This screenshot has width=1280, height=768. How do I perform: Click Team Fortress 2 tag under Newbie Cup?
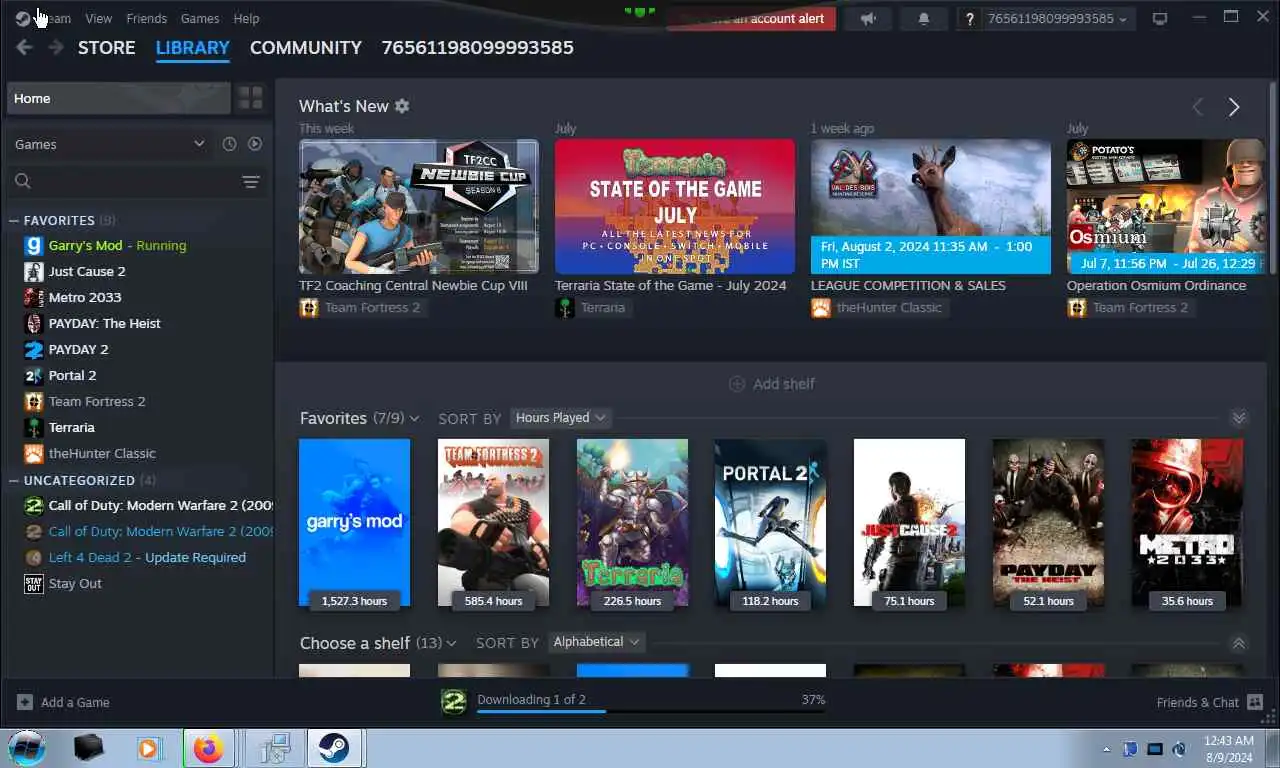(361, 308)
